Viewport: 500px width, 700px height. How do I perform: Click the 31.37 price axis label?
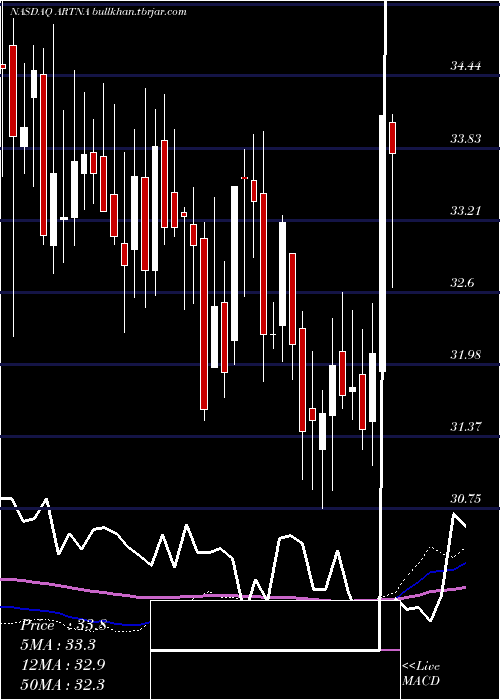click(466, 427)
